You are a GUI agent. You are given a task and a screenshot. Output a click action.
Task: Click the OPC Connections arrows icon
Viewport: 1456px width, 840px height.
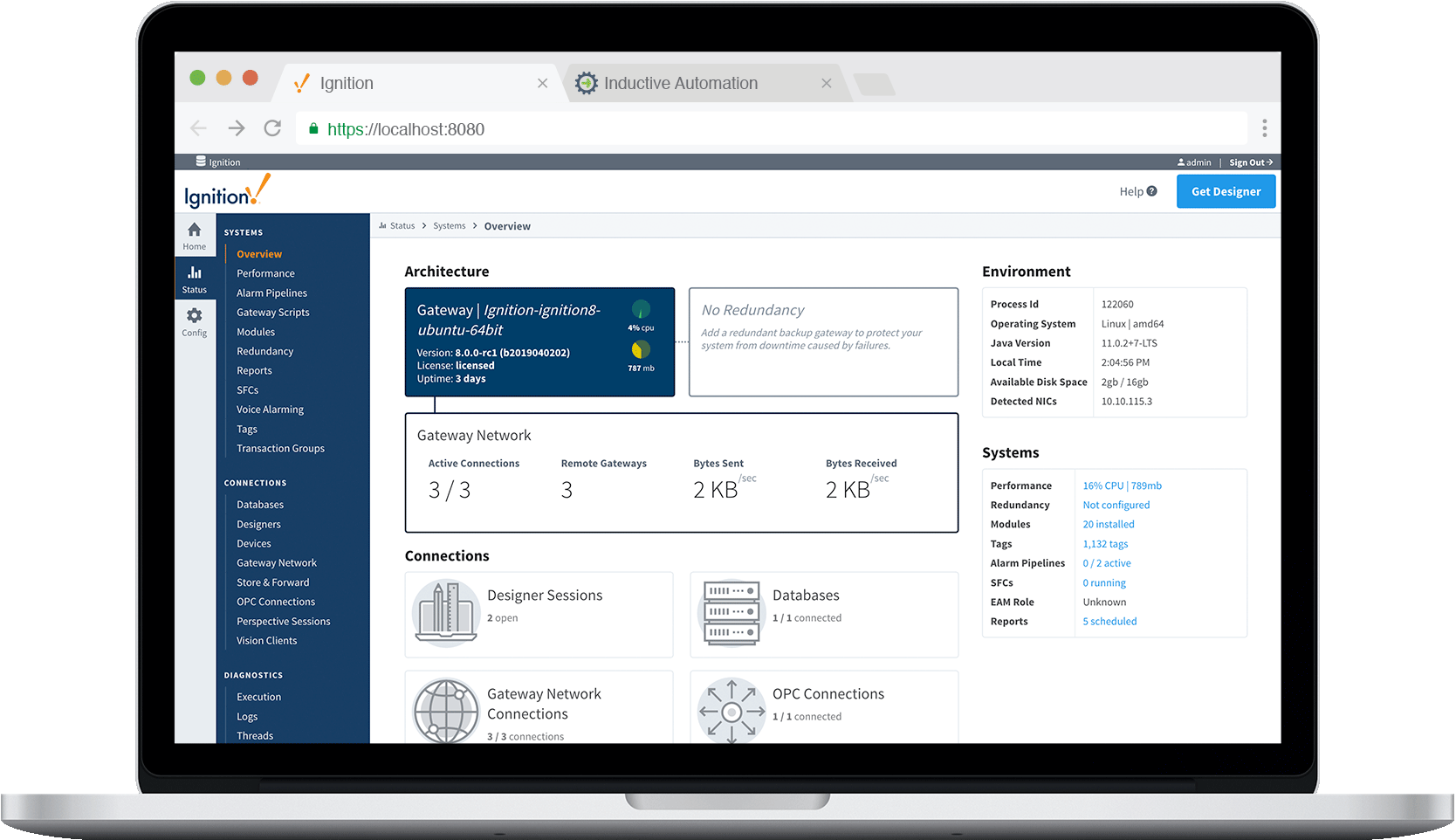coord(731,711)
